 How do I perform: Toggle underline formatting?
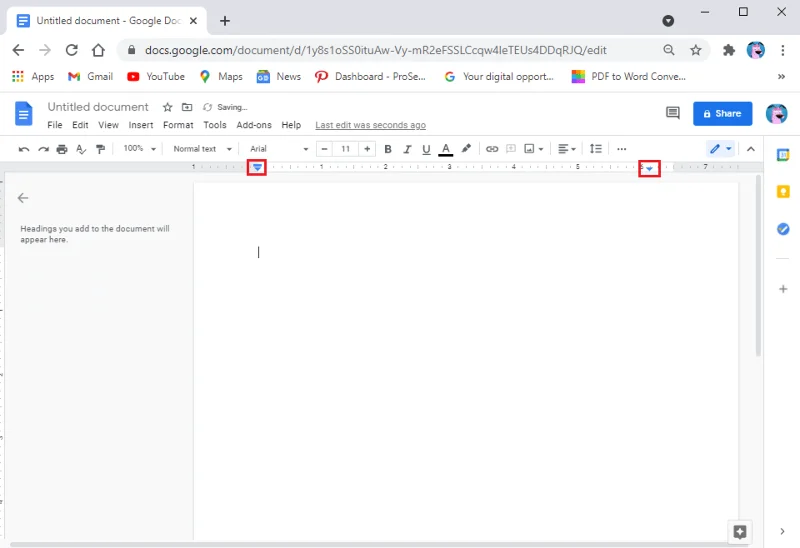click(x=426, y=149)
